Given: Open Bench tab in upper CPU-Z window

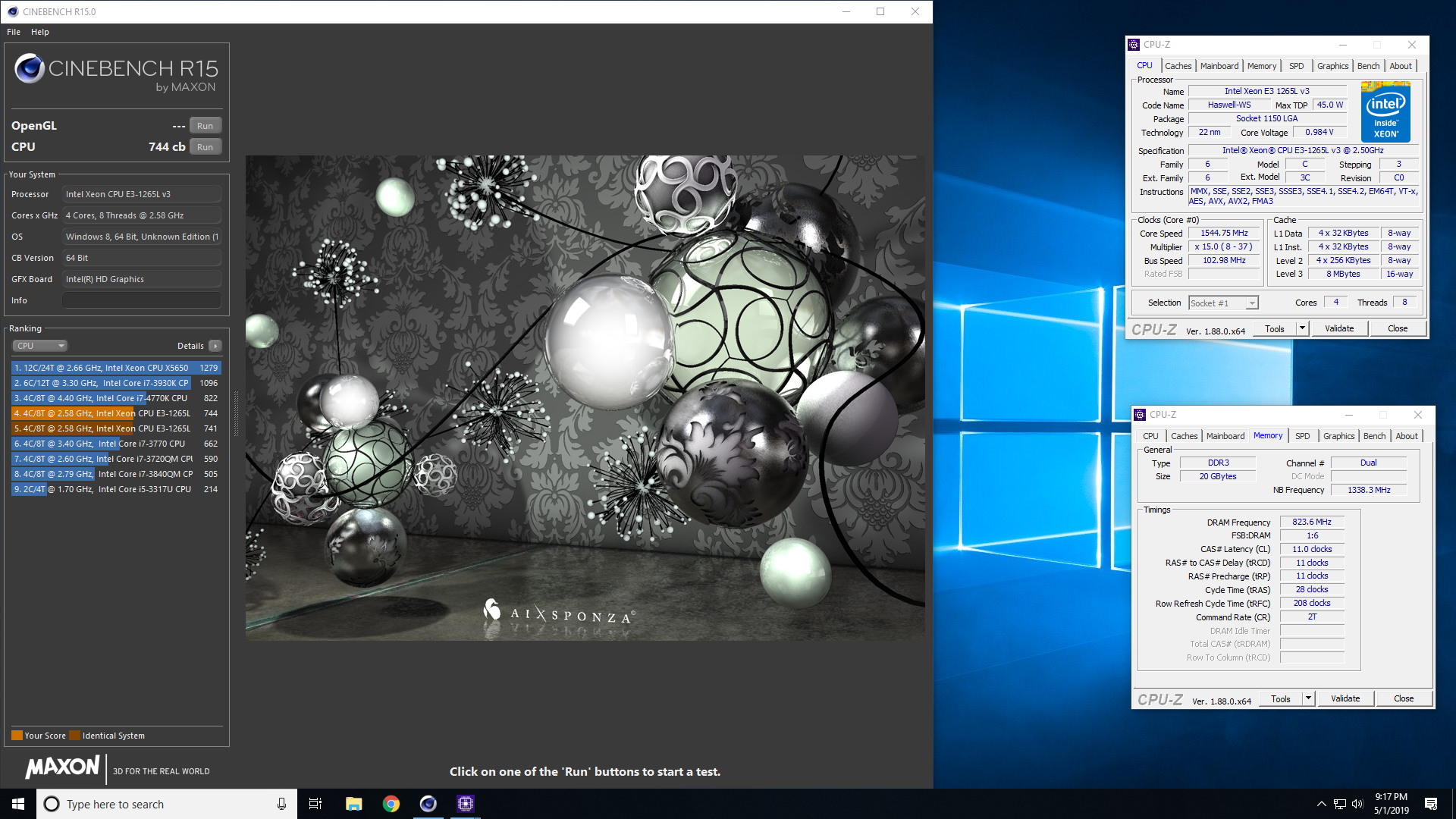Looking at the screenshot, I should pos(1368,66).
